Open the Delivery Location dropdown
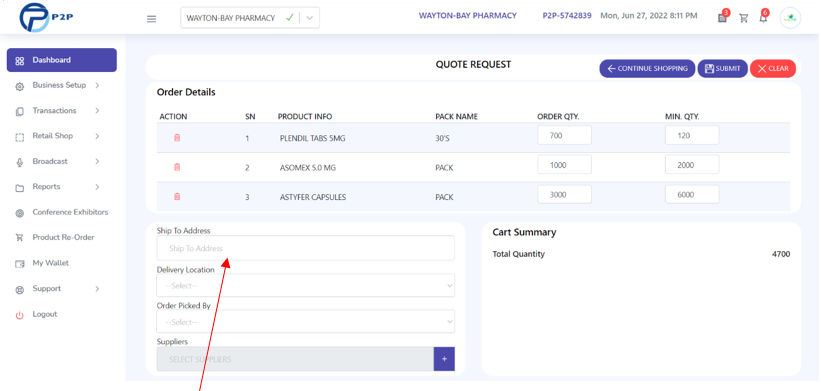The height and width of the screenshot is (391, 821). click(305, 285)
